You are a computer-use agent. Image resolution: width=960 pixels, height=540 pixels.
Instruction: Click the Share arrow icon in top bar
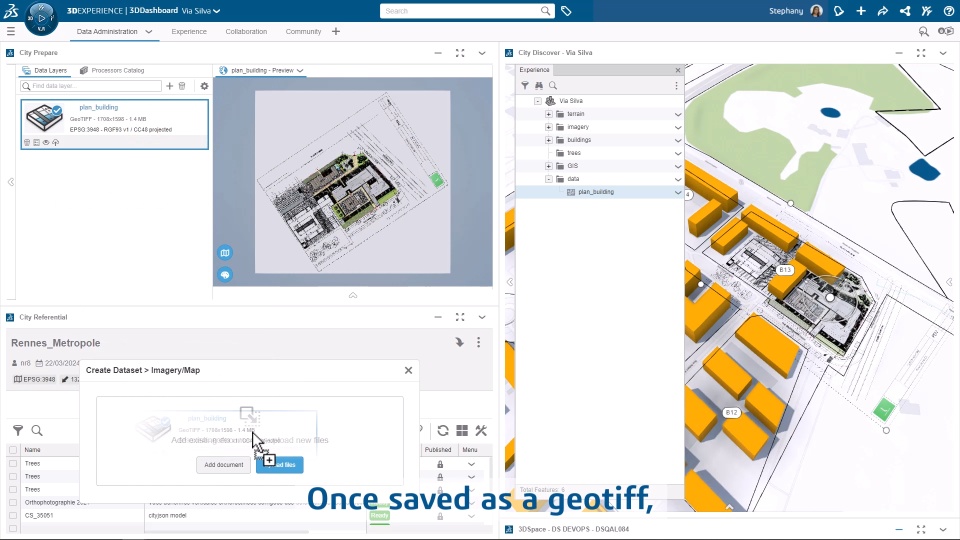tap(883, 11)
